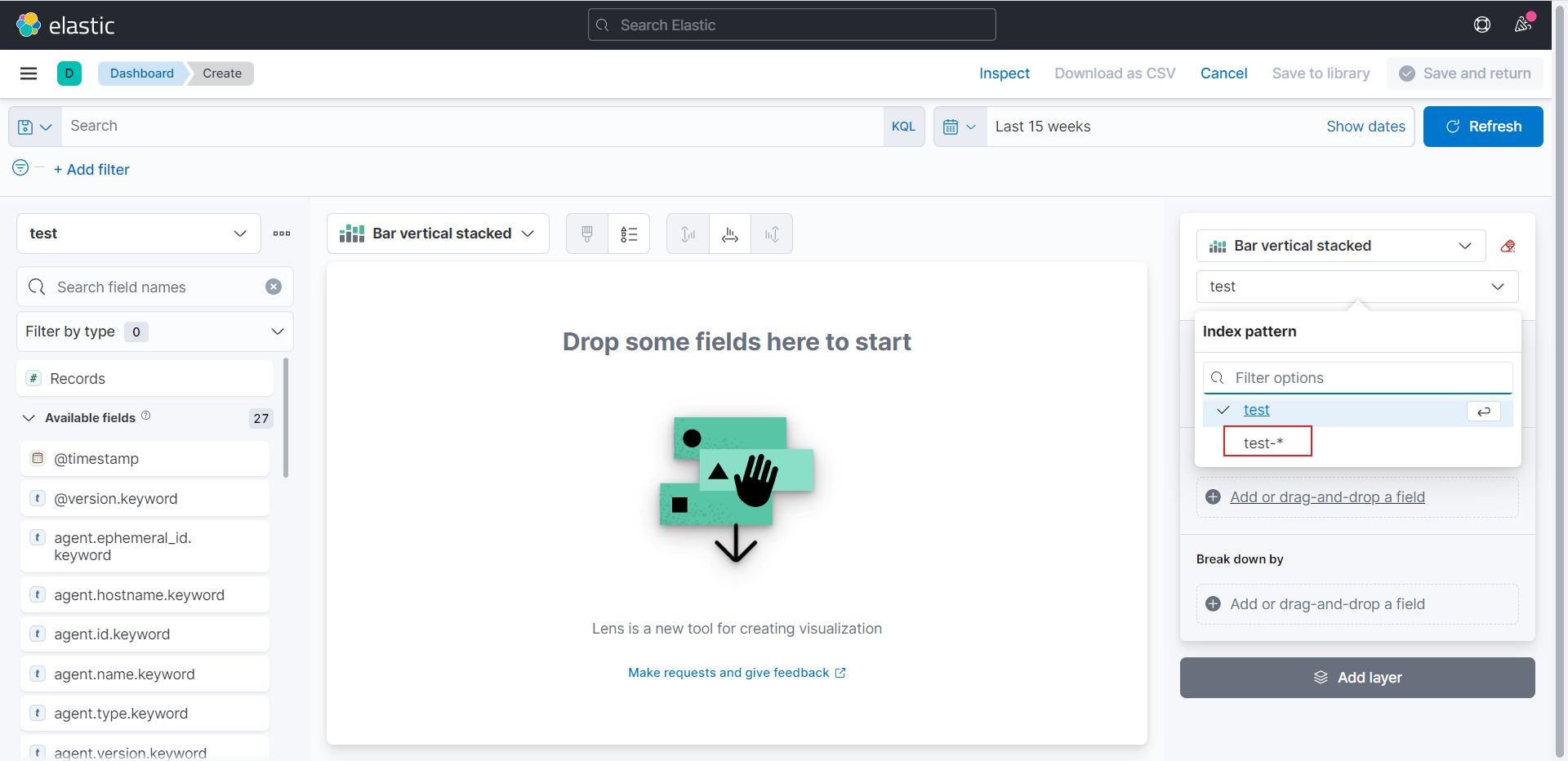Expand Filter by type dropdown
The width and height of the screenshot is (1568, 761).
coord(155,332)
